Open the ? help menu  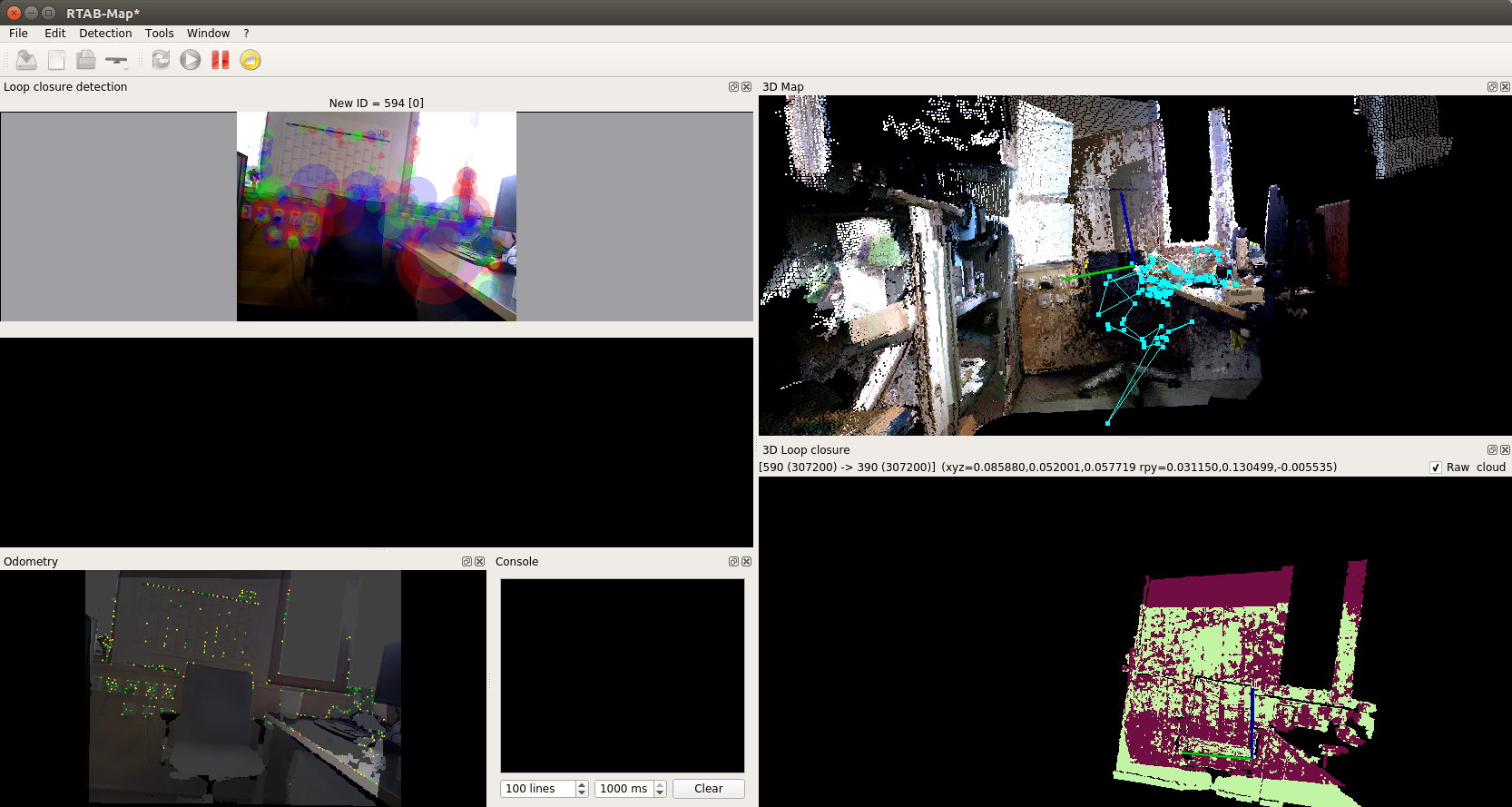point(246,33)
